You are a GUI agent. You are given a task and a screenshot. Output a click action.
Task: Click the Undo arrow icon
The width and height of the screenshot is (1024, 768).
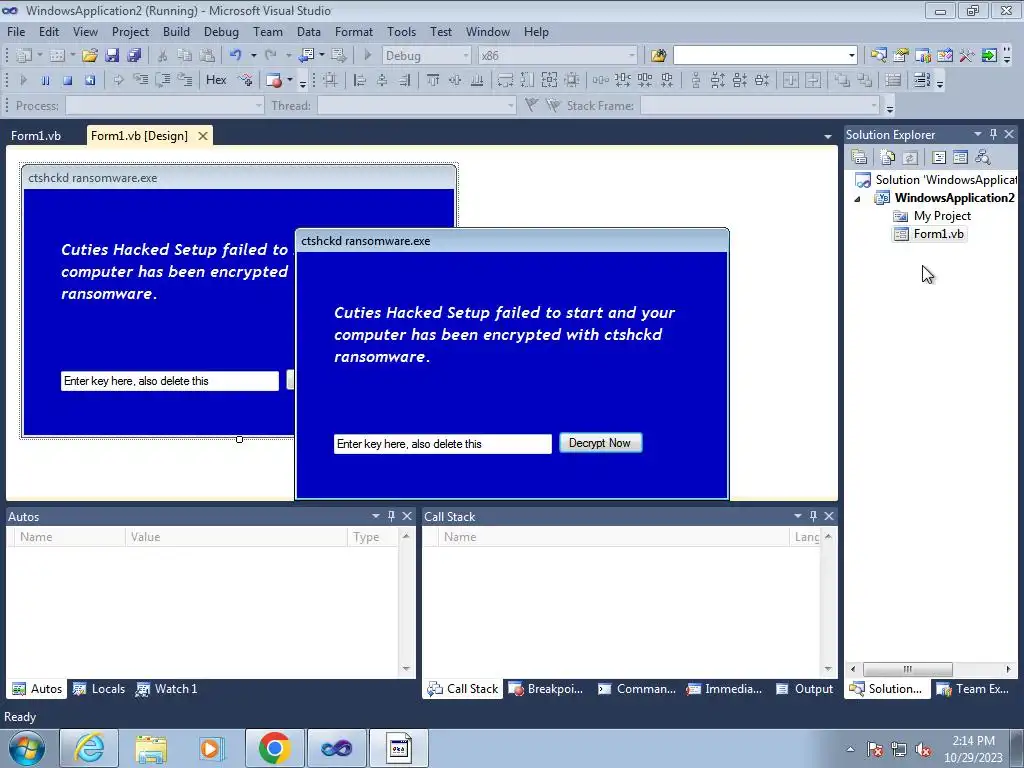pos(236,56)
